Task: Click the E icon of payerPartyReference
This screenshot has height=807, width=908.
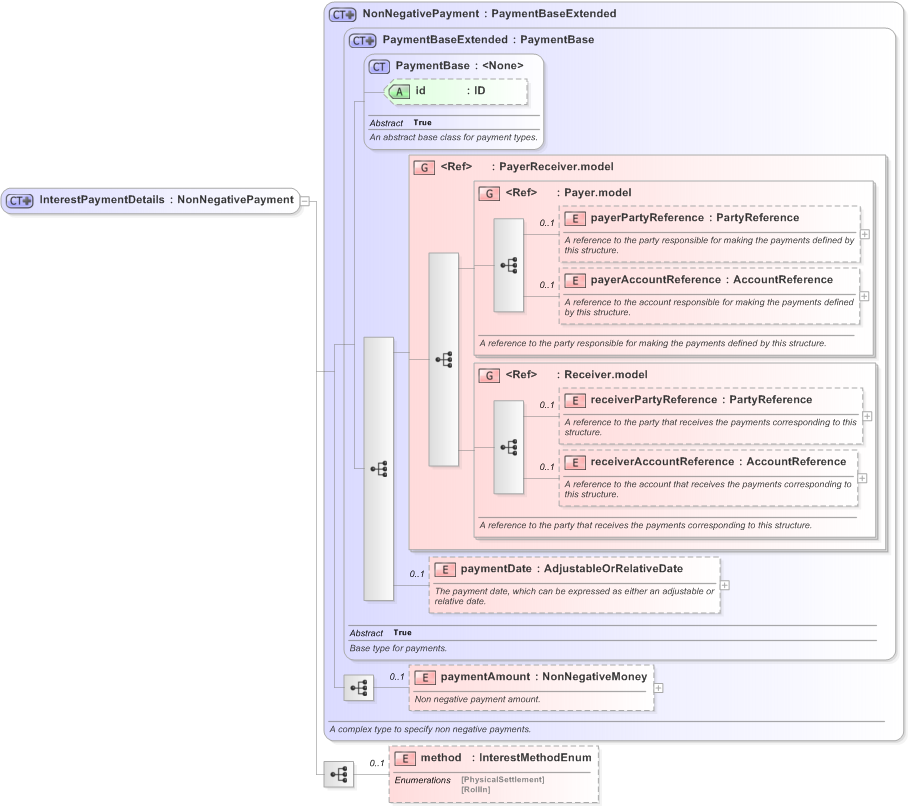Action: click(x=574, y=218)
